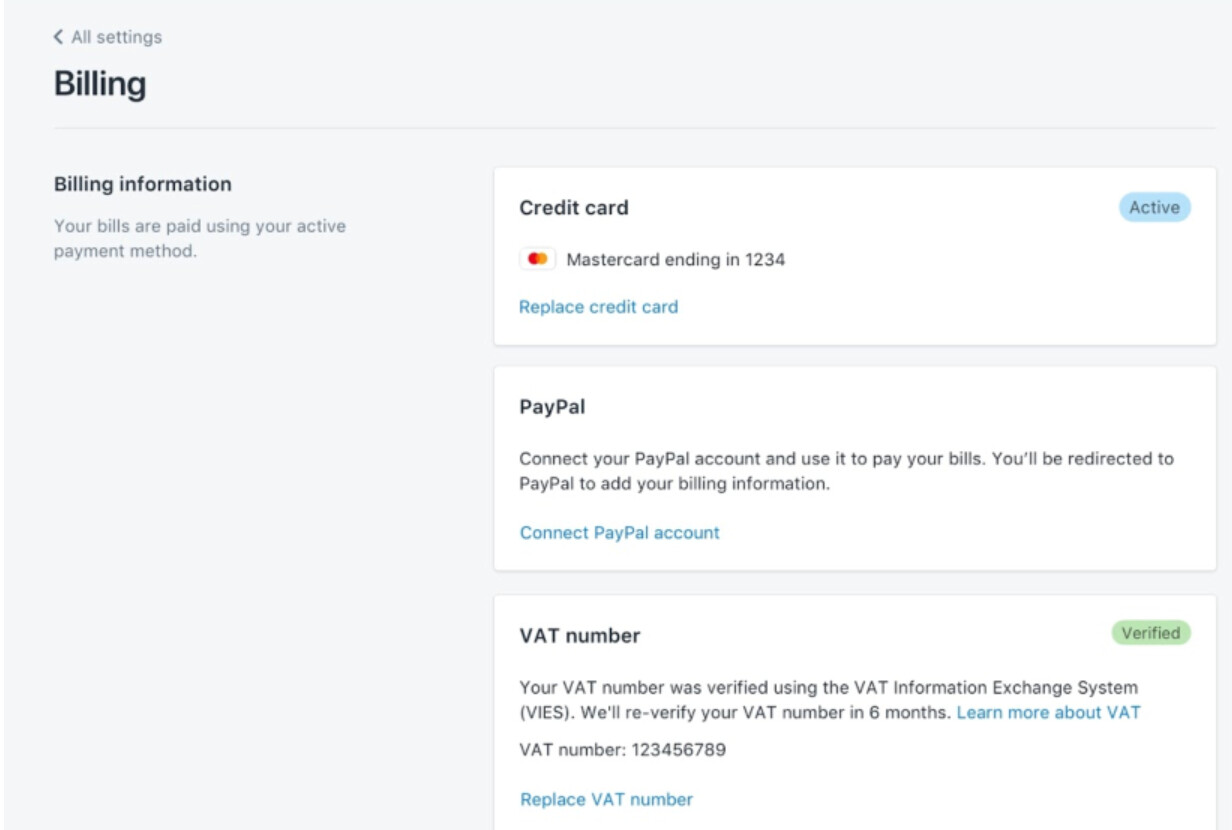Click the Active status badge
The width and height of the screenshot is (1232, 830).
pyautogui.click(x=1154, y=208)
